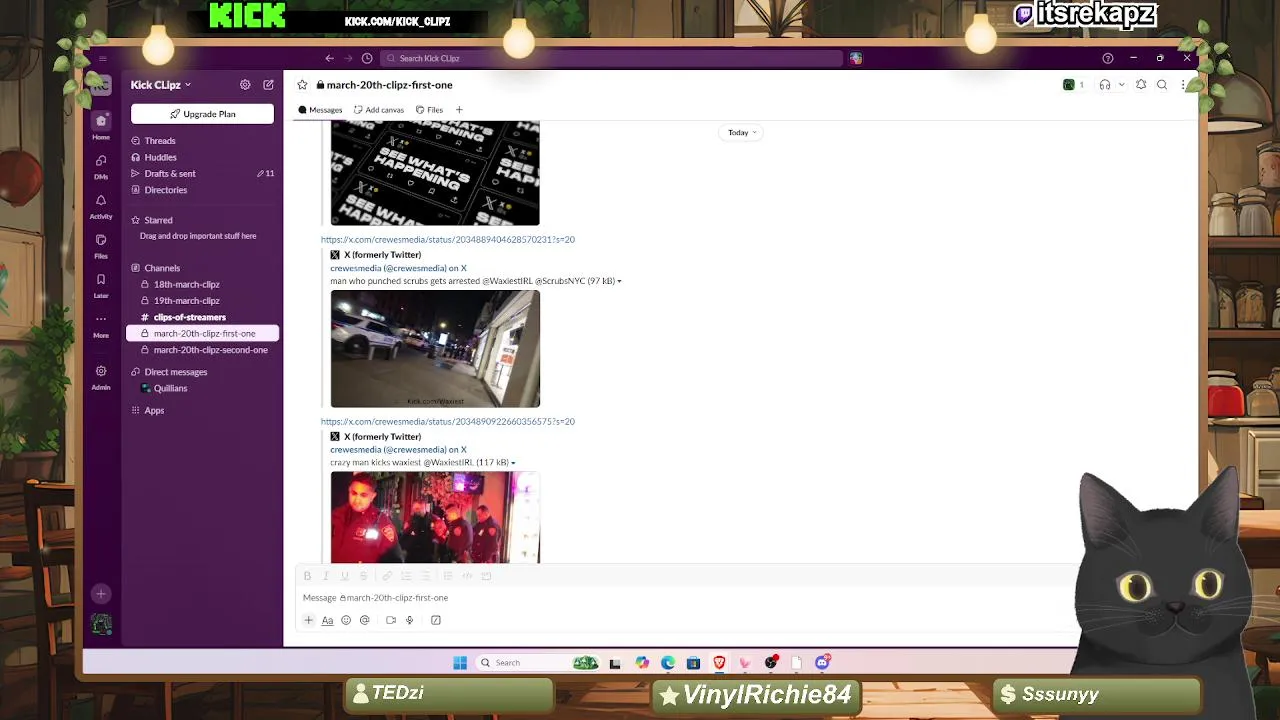Toggle code formatting in composer
The height and width of the screenshot is (720, 1280).
tap(467, 576)
